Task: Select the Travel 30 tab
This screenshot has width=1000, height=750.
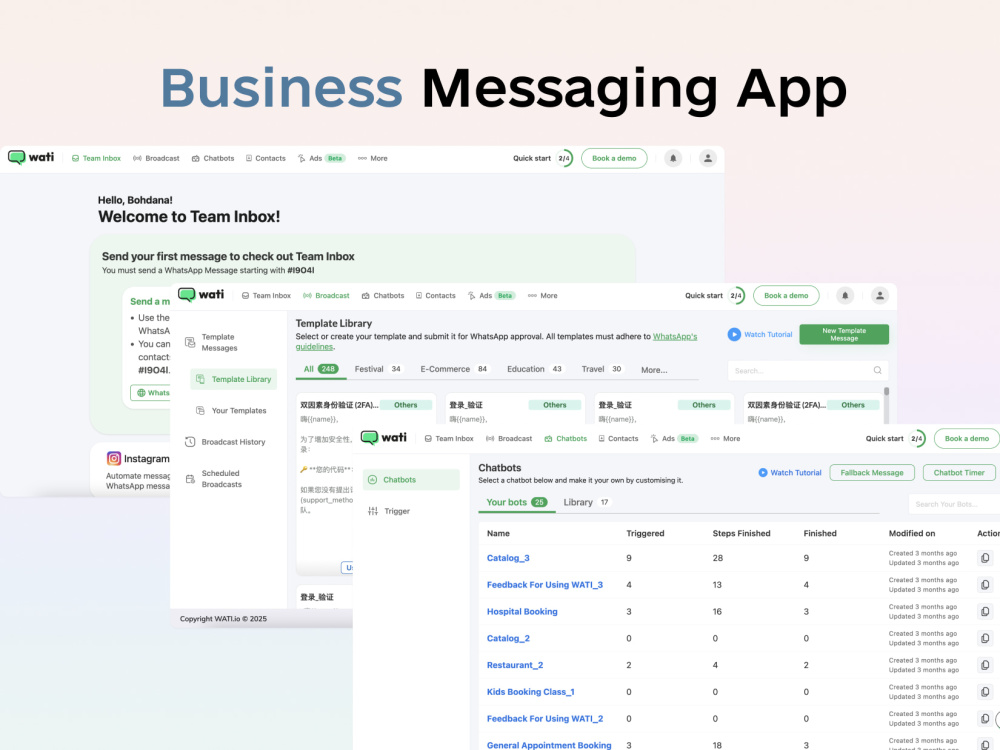Action: (x=603, y=369)
